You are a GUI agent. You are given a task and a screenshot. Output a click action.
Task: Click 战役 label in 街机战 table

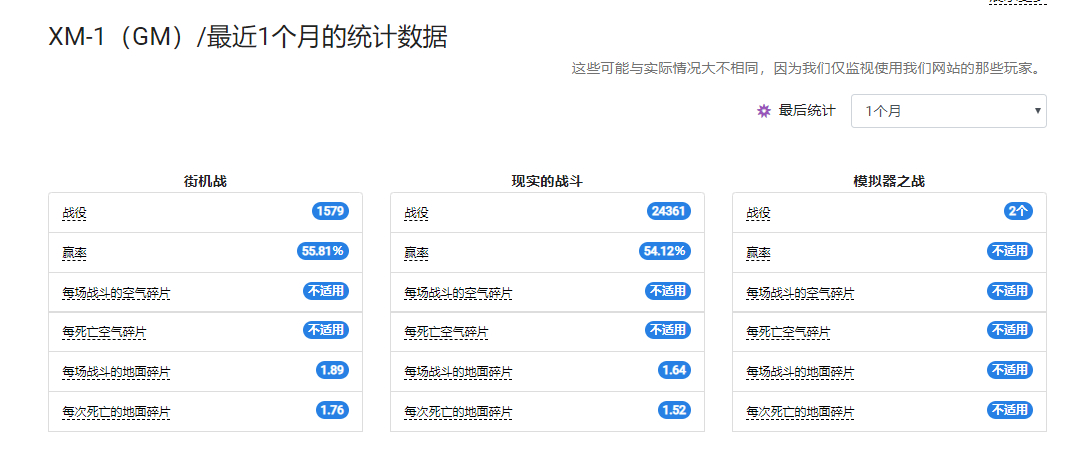[x=74, y=214]
